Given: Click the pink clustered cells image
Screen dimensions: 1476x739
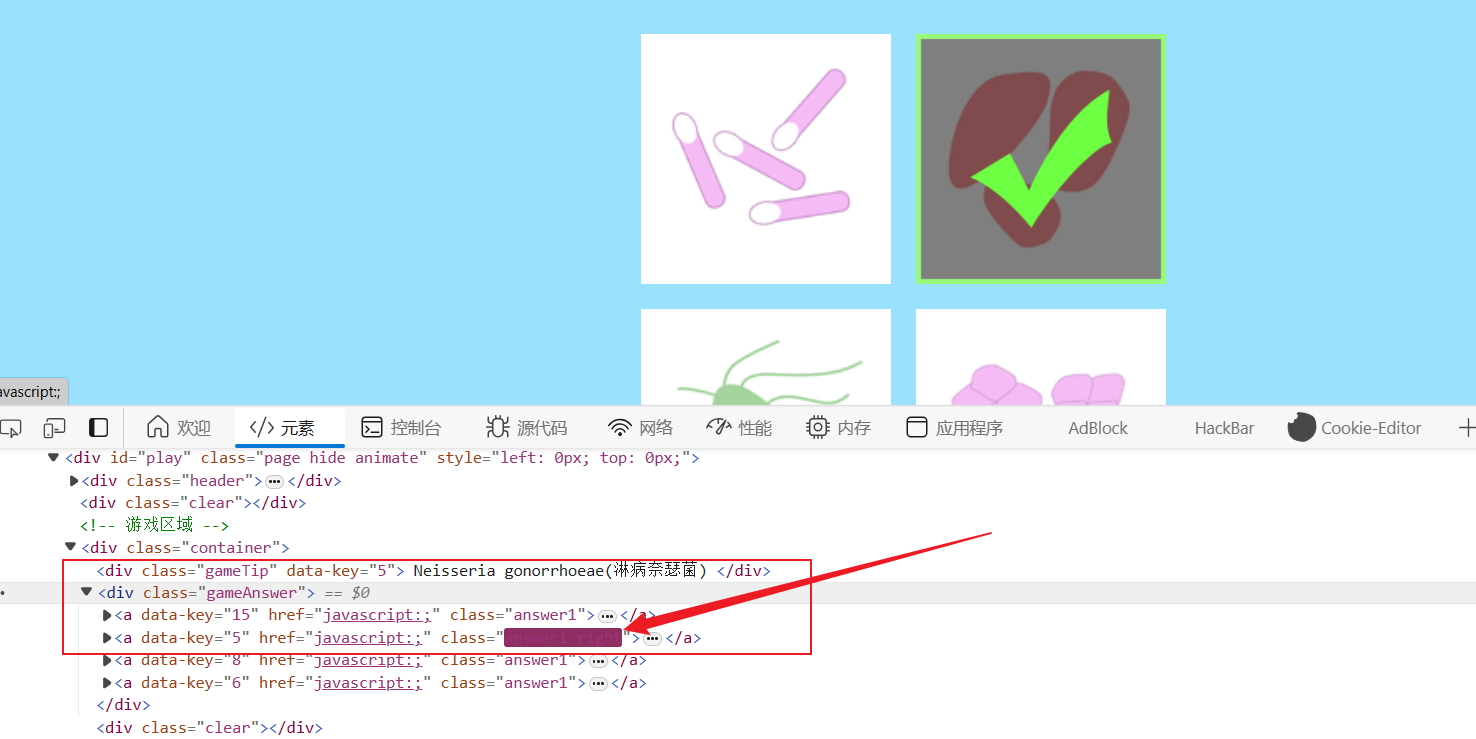Looking at the screenshot, I should click(x=1041, y=357).
